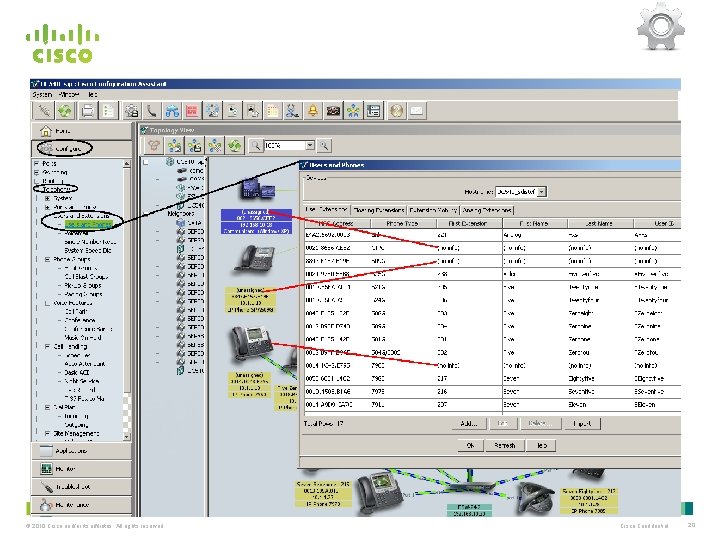The width and height of the screenshot is (720, 540).
Task: Select the dark blue phone at top of topology map
Action: [x=258, y=188]
